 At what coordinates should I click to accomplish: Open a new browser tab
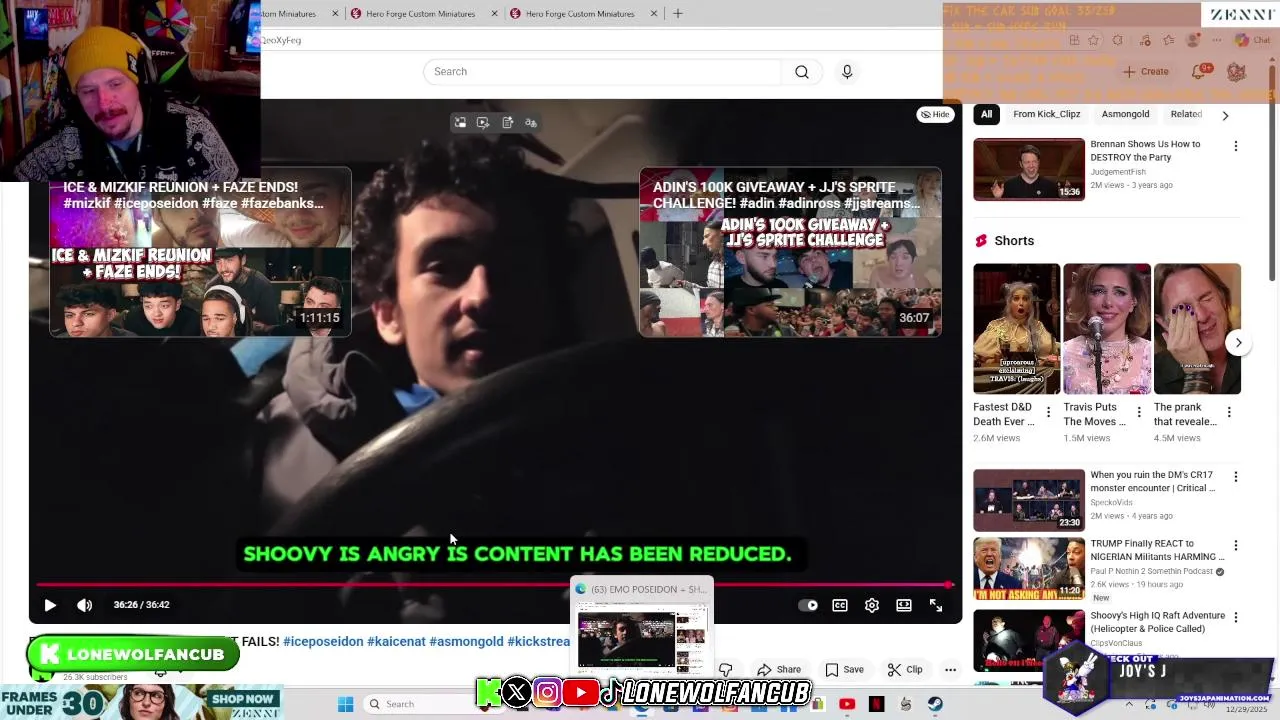678,13
